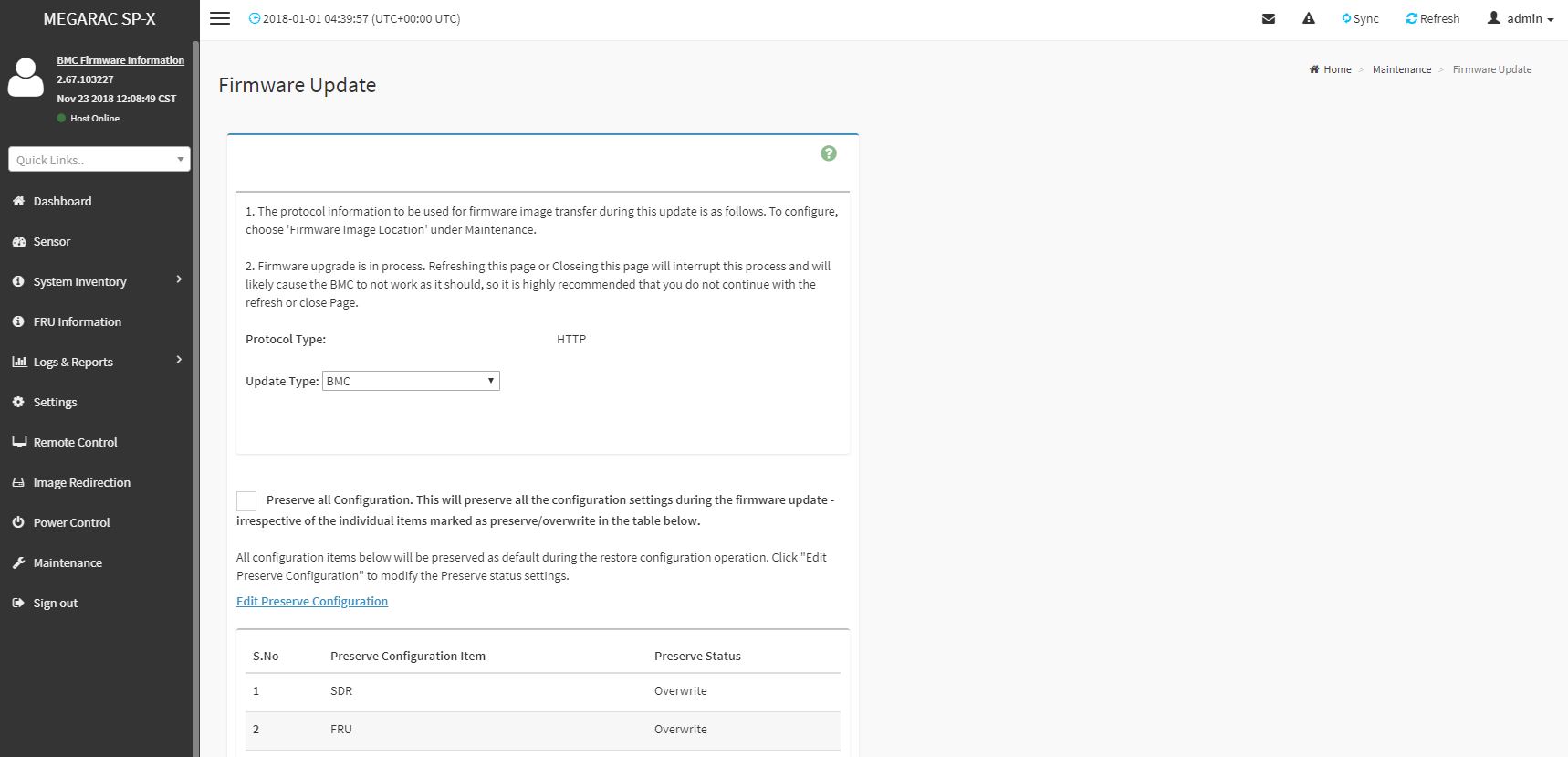
Task: Go to the Power Control menu item
Action: (x=71, y=522)
